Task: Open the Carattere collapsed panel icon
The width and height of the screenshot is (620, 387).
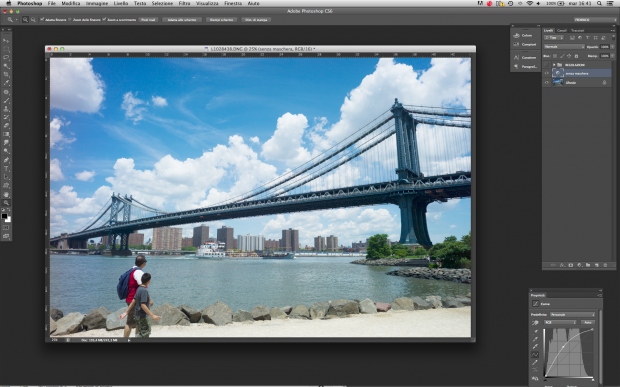Action: 525,57
